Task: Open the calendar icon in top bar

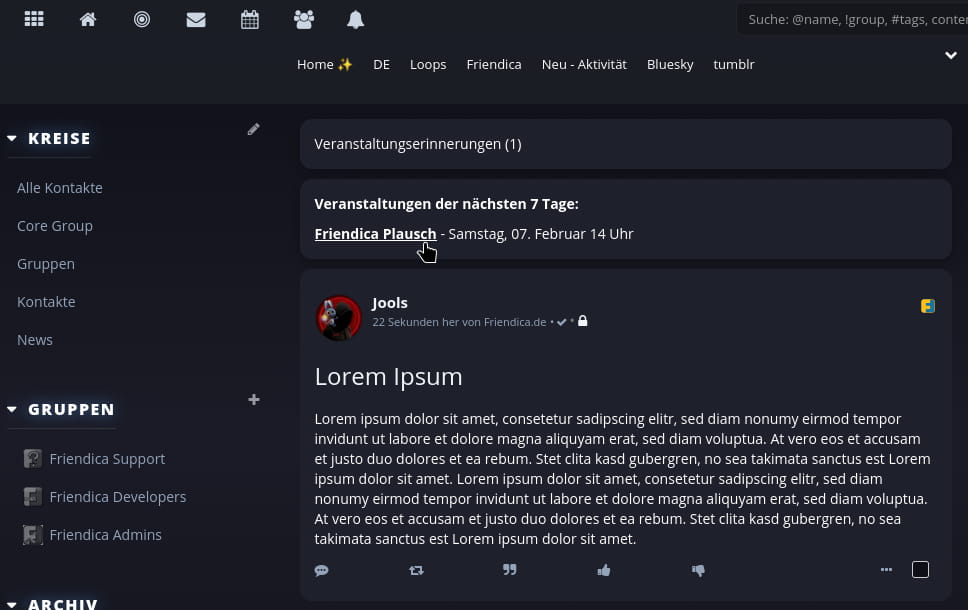Action: (250, 19)
